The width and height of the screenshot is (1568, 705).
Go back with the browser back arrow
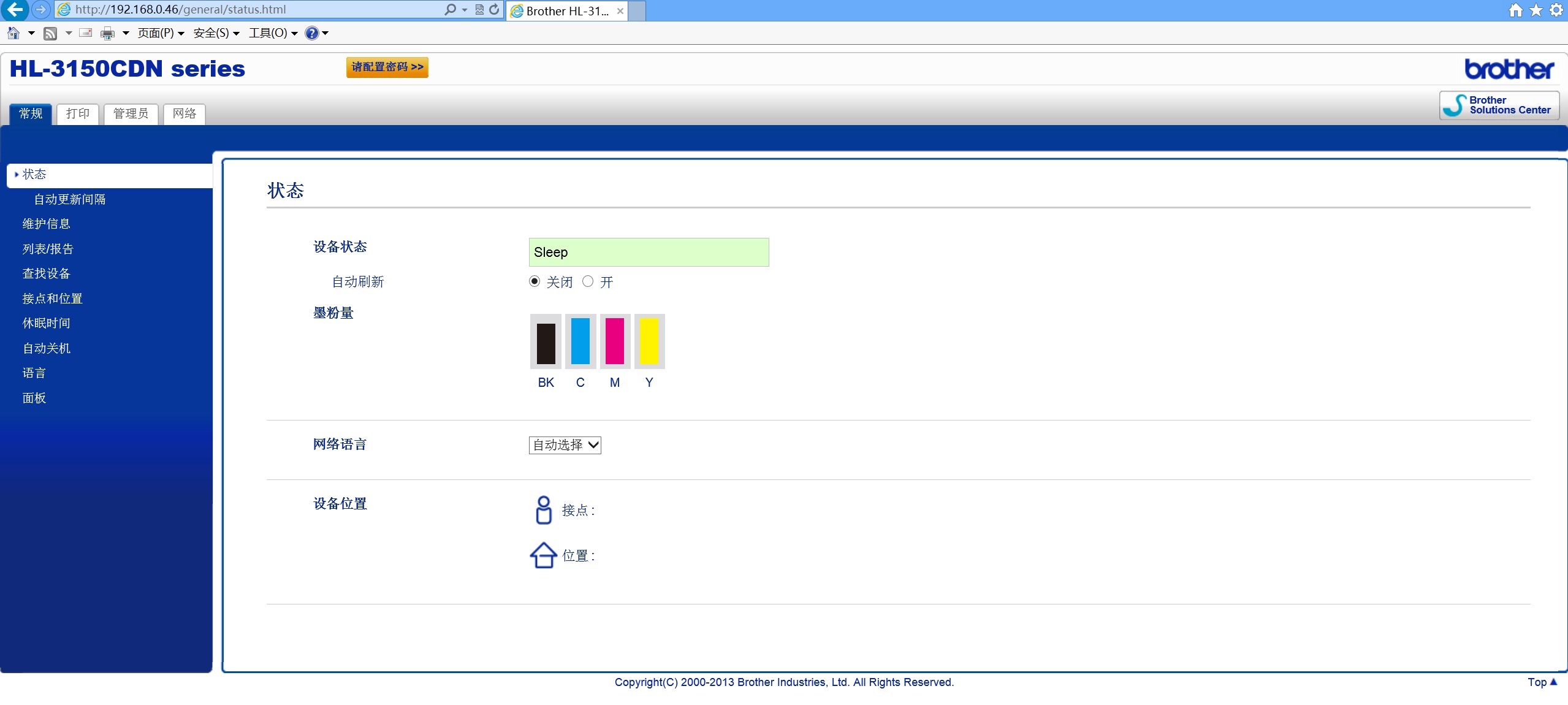(15, 9)
